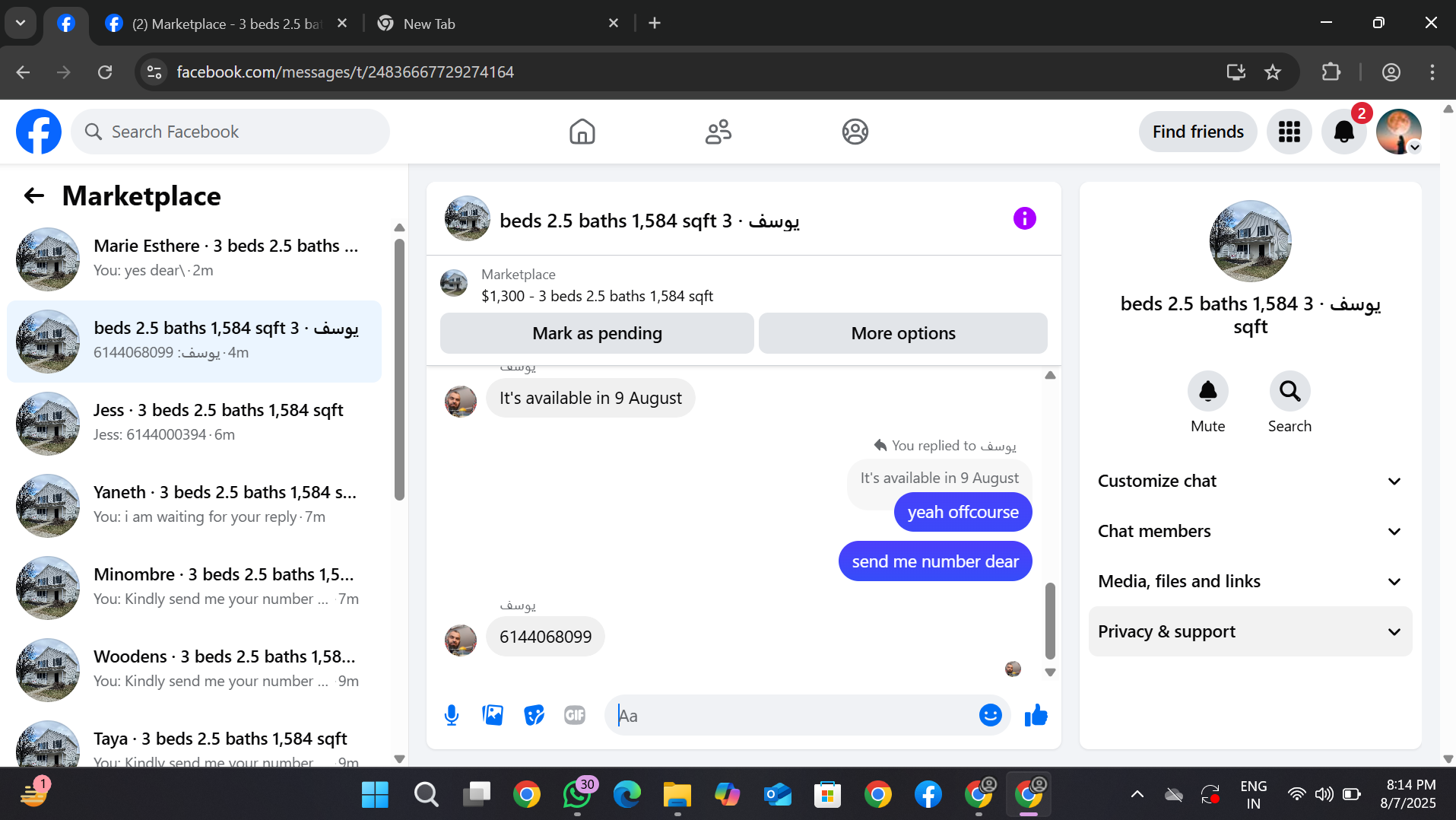
Task: Click the conversation list scrollbar
Action: pos(399,370)
